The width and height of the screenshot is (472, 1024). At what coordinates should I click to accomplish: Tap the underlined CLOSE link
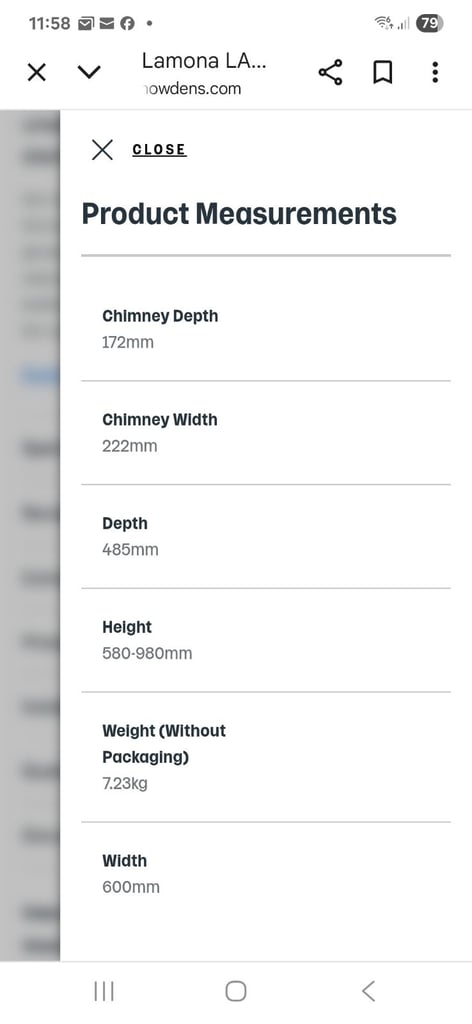coord(159,150)
